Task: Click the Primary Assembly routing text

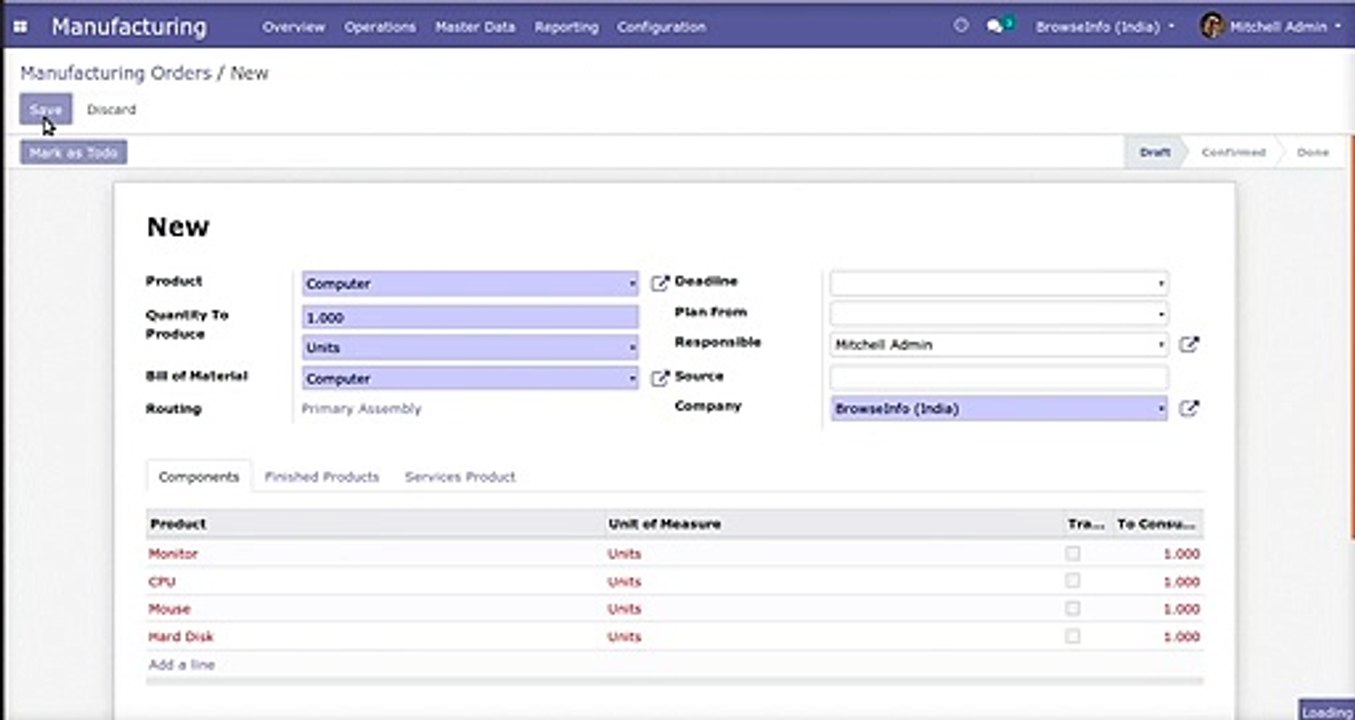Action: [x=361, y=409]
